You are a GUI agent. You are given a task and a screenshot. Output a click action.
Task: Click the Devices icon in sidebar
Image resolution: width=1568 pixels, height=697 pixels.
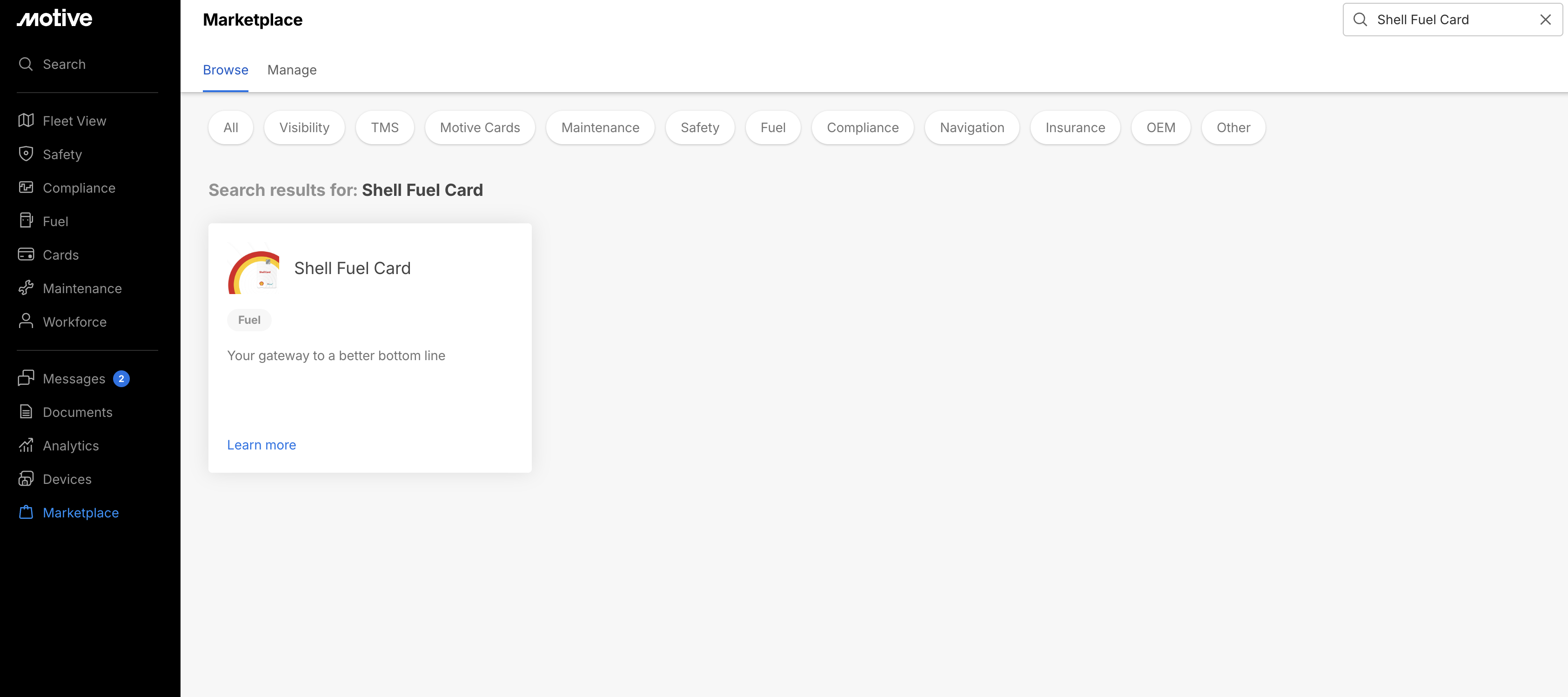point(26,478)
